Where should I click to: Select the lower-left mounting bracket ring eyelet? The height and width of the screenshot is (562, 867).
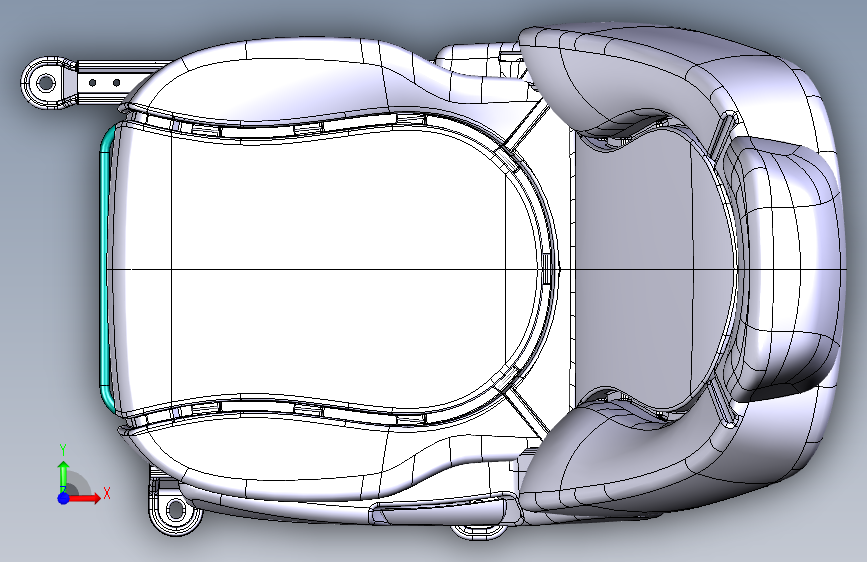click(x=176, y=509)
